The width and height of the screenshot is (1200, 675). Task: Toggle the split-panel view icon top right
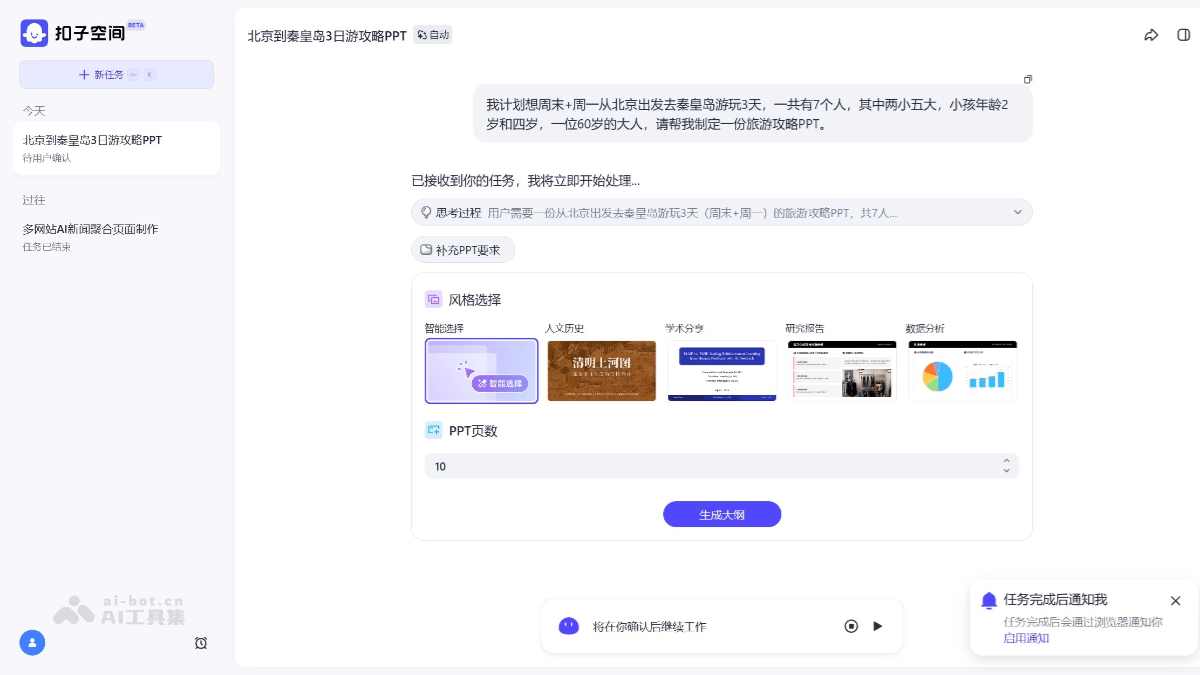point(1182,33)
